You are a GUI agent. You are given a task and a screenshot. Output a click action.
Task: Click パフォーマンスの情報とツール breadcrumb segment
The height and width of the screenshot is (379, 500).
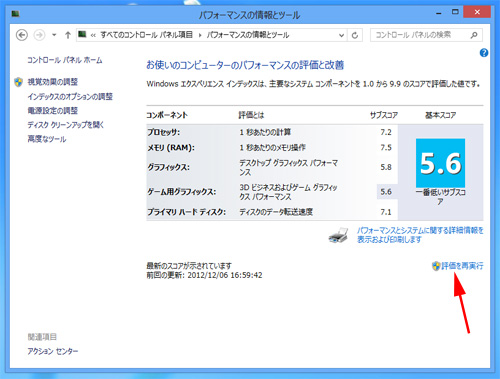[248, 35]
